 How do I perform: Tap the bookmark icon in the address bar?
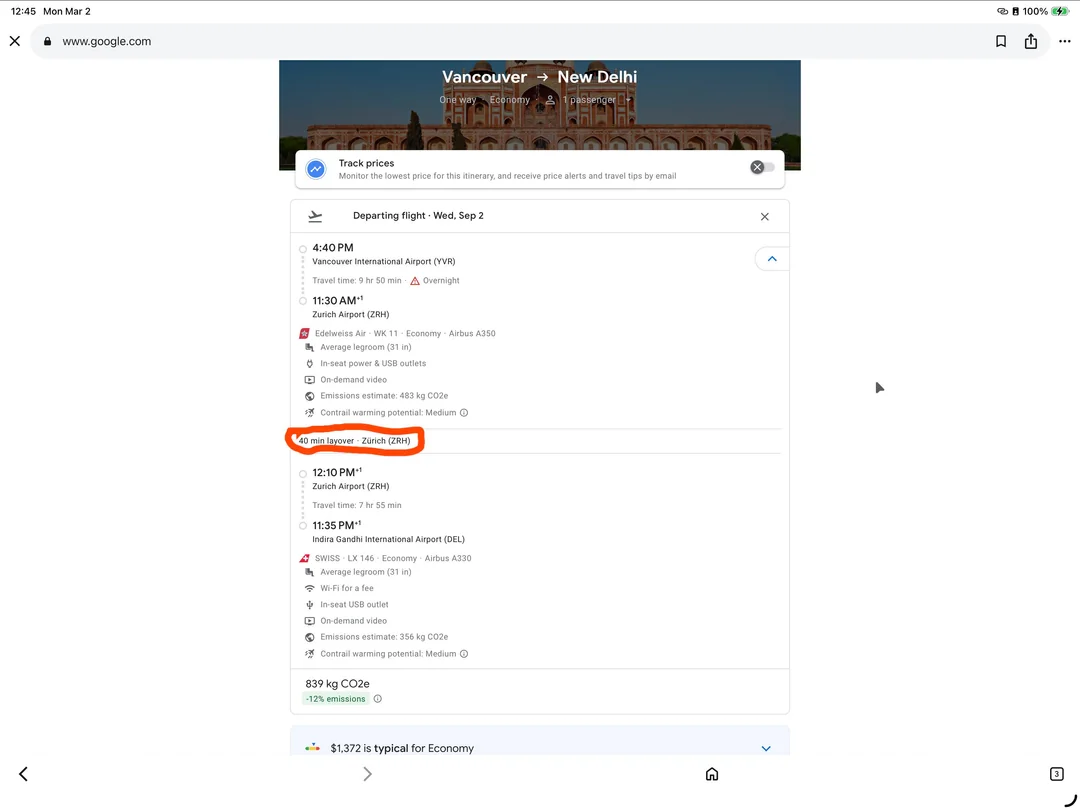[x=1001, y=41]
